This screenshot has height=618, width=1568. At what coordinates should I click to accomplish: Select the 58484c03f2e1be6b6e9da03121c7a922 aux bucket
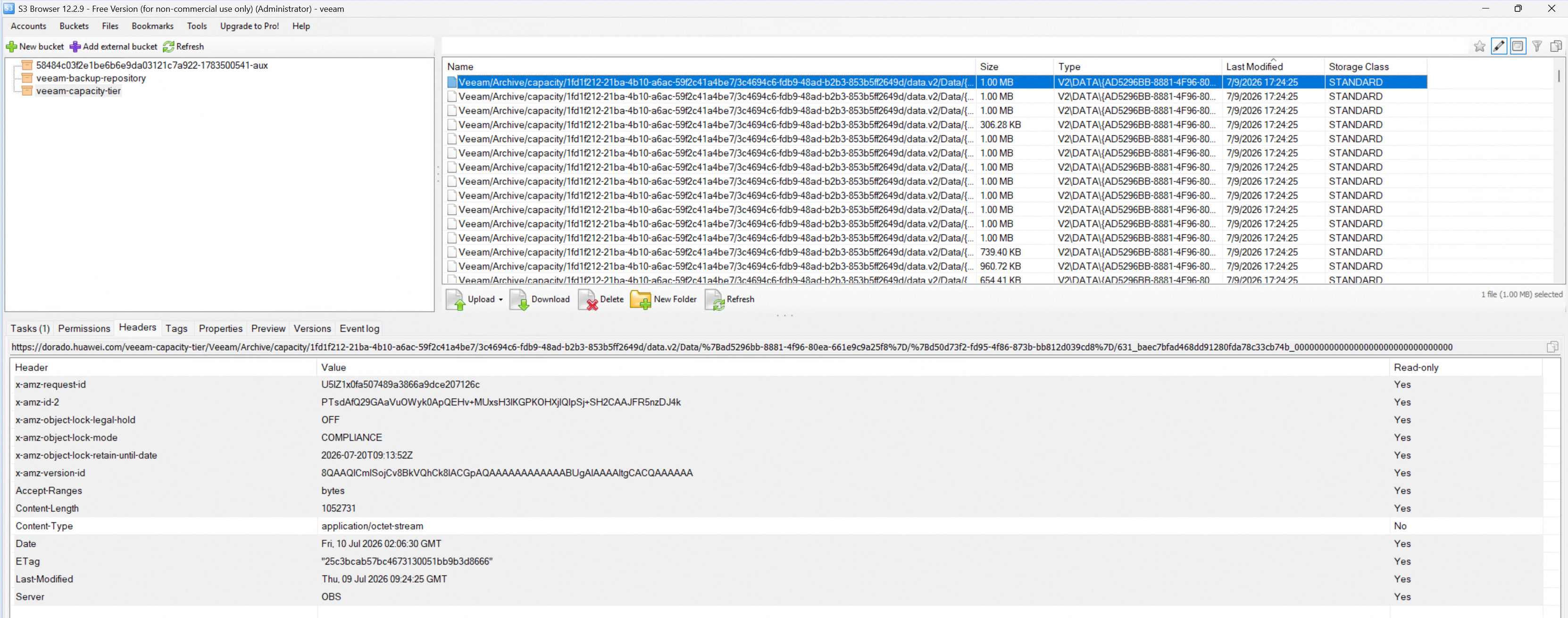pos(151,65)
